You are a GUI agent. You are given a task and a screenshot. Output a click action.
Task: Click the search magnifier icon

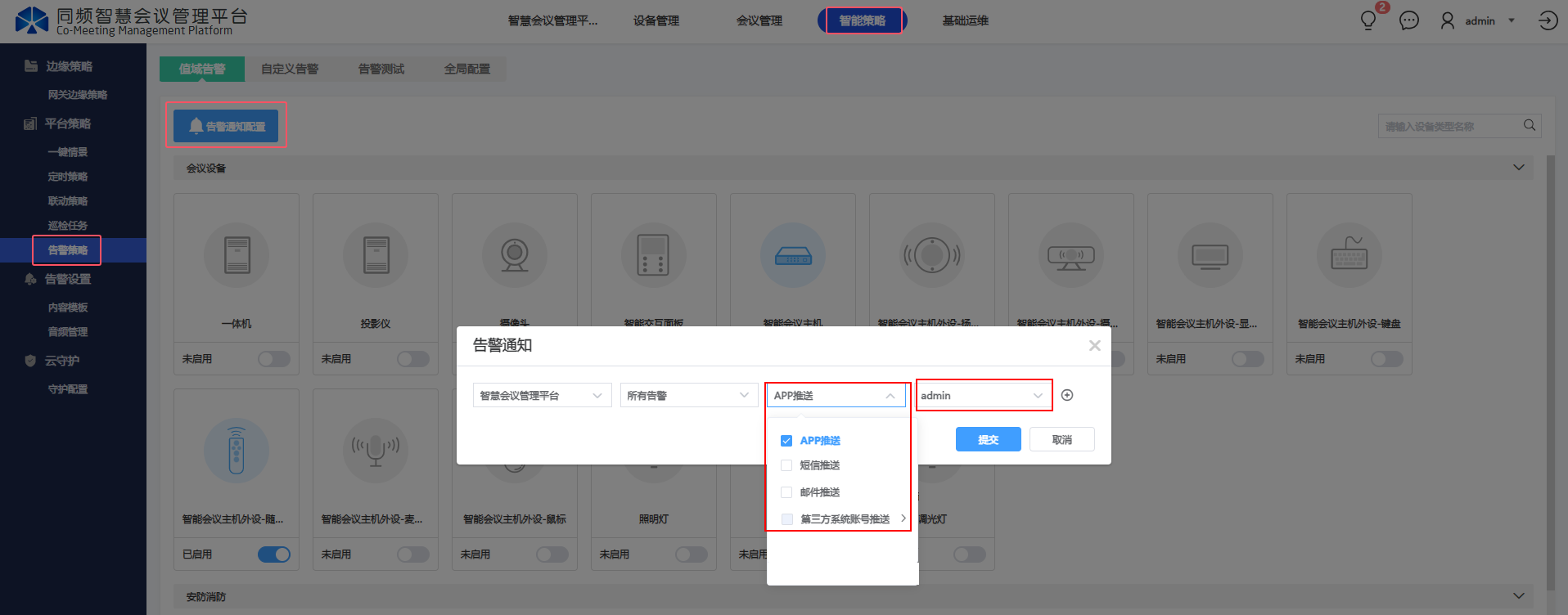coord(1529,125)
